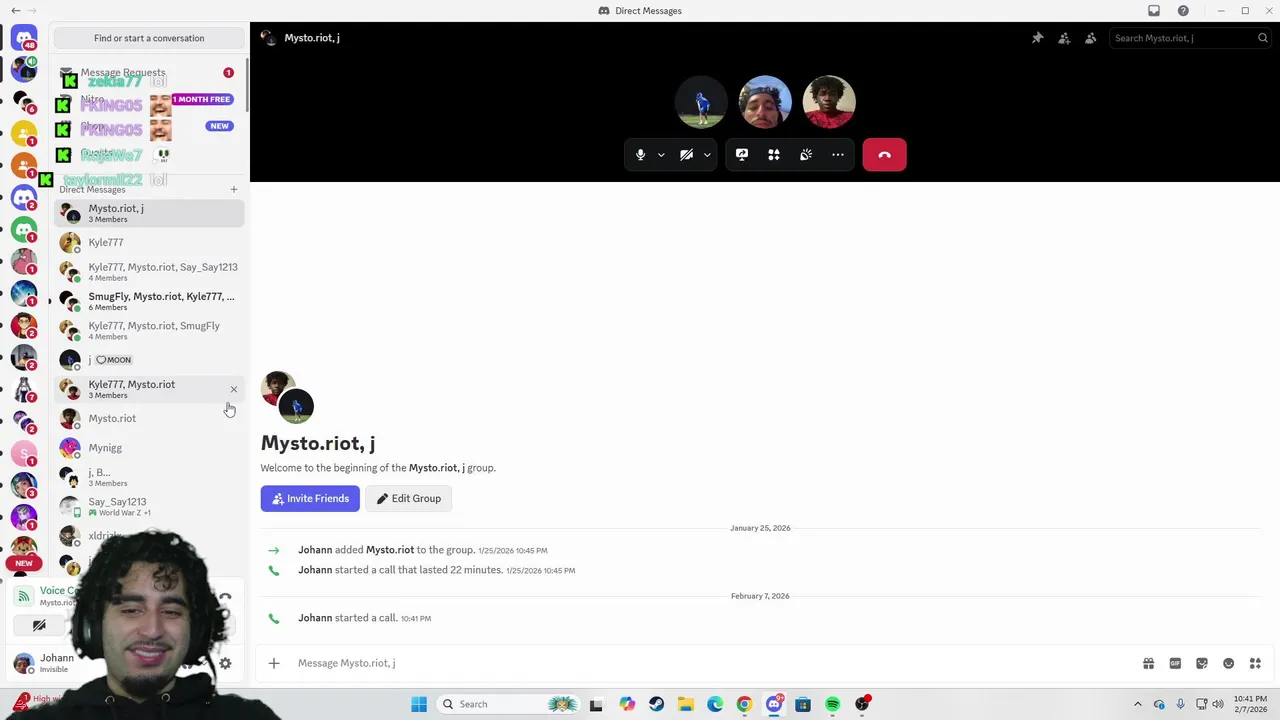Add friends to DM icon
The width and height of the screenshot is (1280, 720).
click(1064, 38)
